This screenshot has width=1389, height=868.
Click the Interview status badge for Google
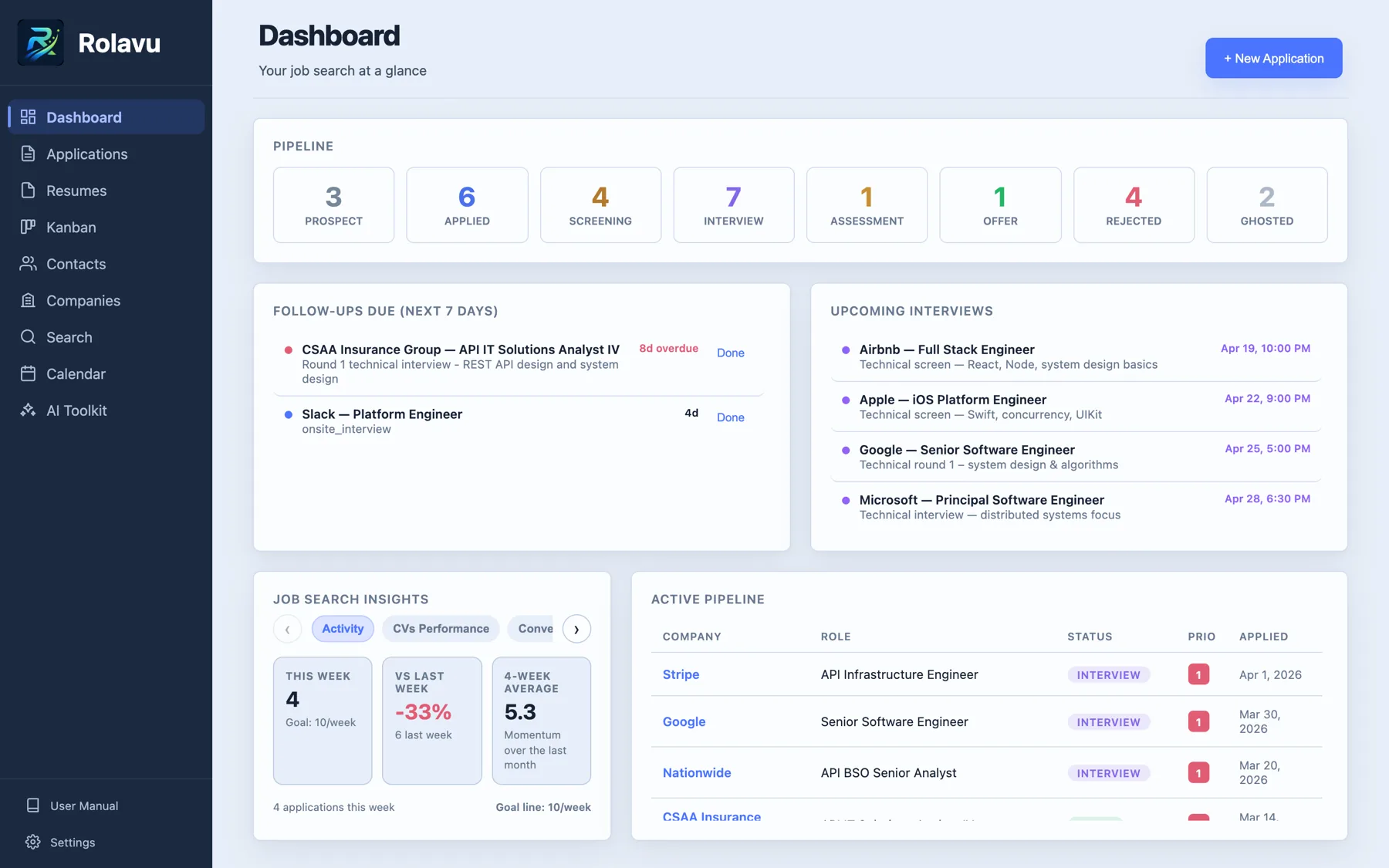[x=1108, y=721]
